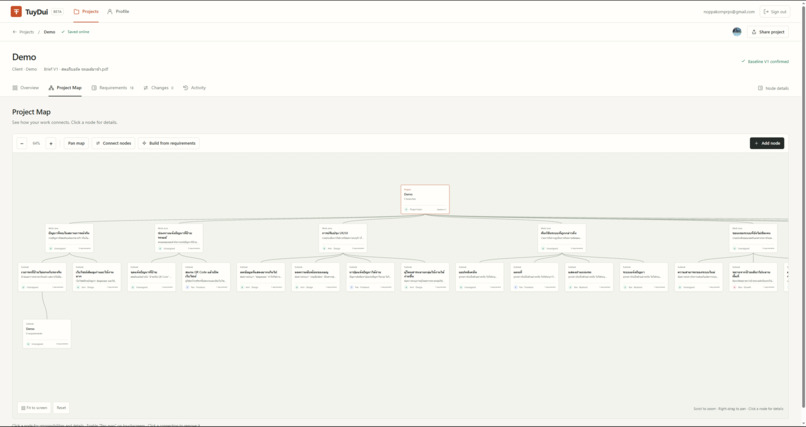Activate the Connect nodes tool
Viewport: 806px width, 427px height.
[113, 143]
